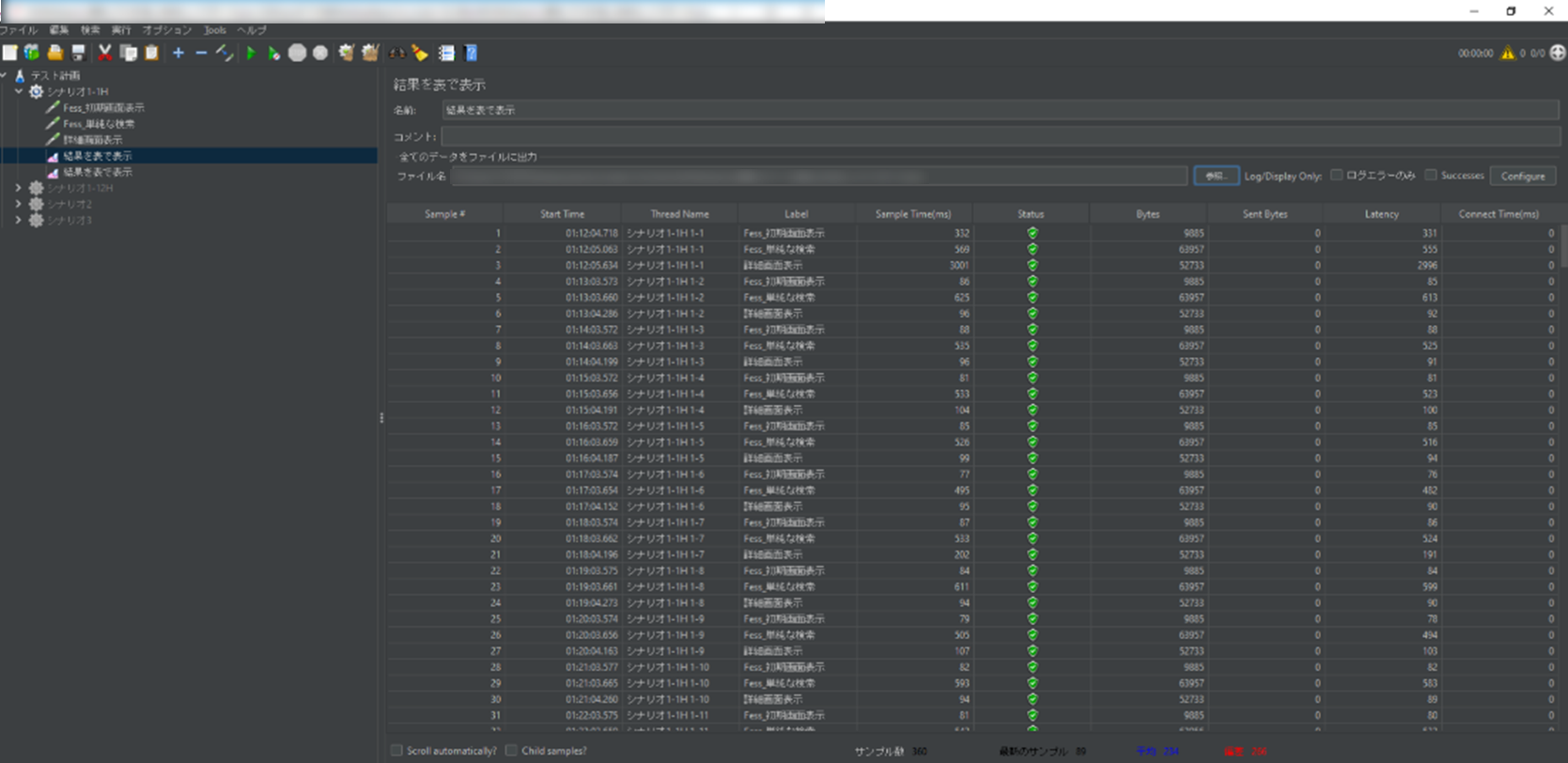Click the Thread Name column header
The width and height of the screenshot is (1568, 763).
[x=680, y=214]
